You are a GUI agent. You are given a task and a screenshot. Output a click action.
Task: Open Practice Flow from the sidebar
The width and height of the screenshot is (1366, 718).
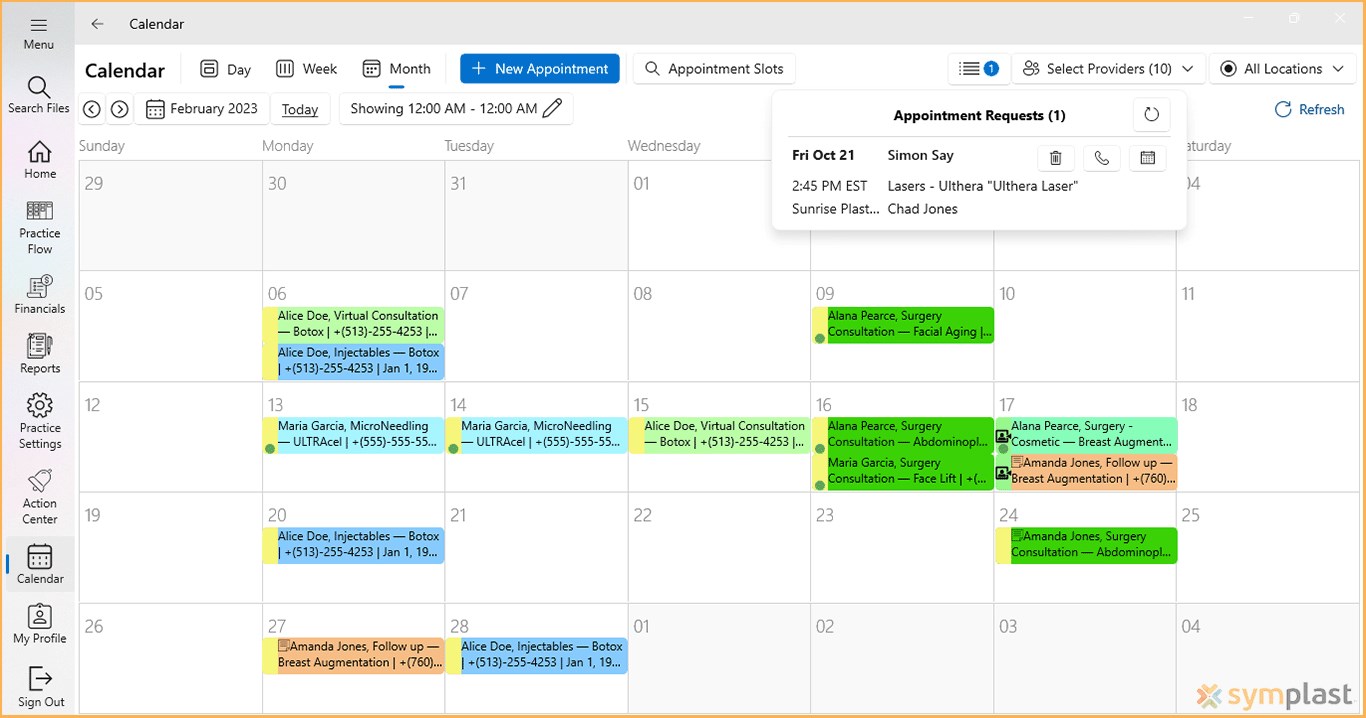click(x=39, y=225)
